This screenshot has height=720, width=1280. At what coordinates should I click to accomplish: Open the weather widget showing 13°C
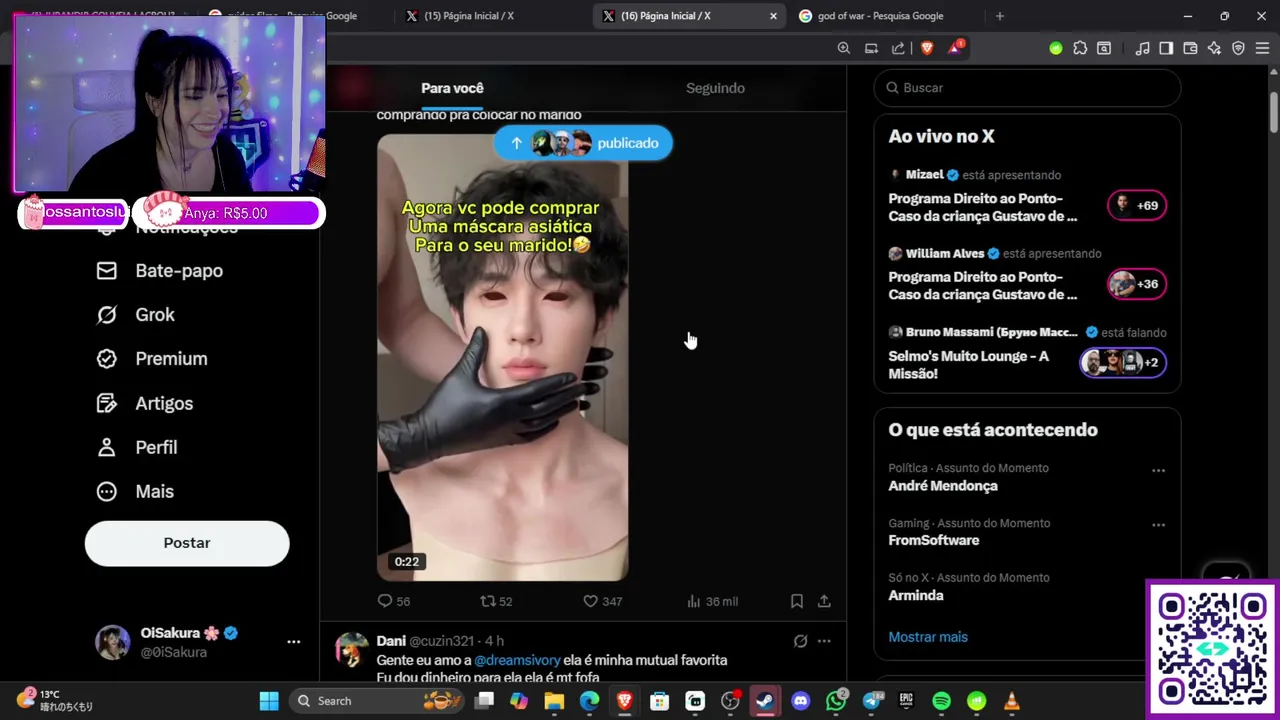[x=55, y=700]
